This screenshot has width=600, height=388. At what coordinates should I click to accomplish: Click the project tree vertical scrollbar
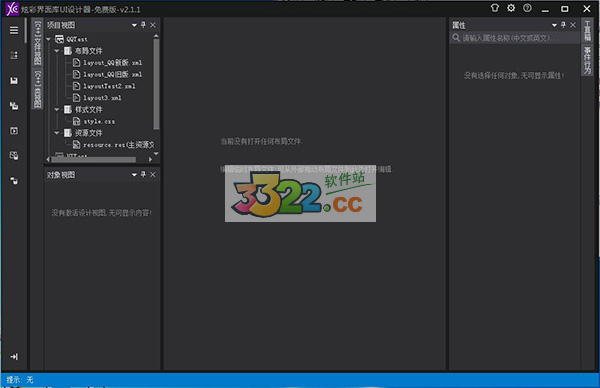156,84
